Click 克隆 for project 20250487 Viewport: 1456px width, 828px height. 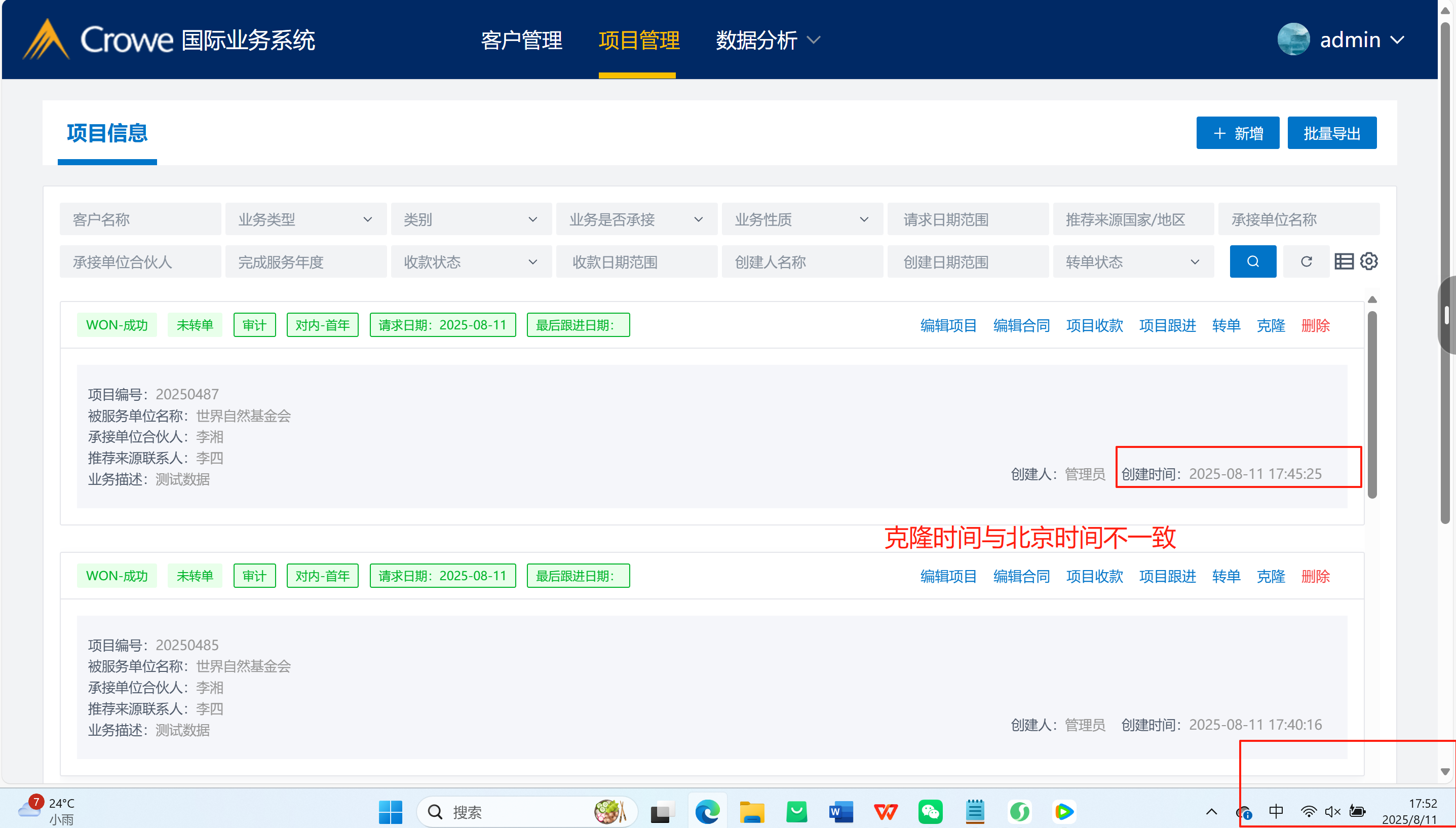(1270, 326)
